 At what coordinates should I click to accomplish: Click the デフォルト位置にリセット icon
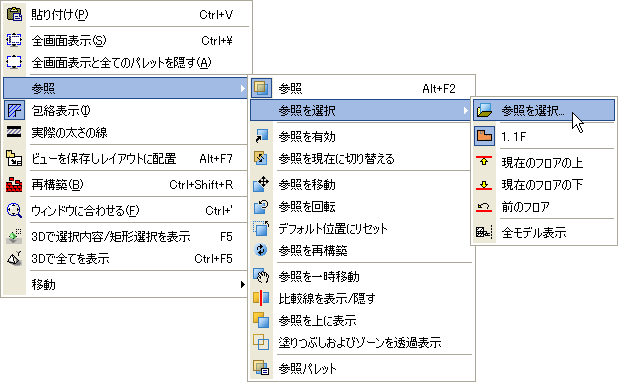[261, 228]
